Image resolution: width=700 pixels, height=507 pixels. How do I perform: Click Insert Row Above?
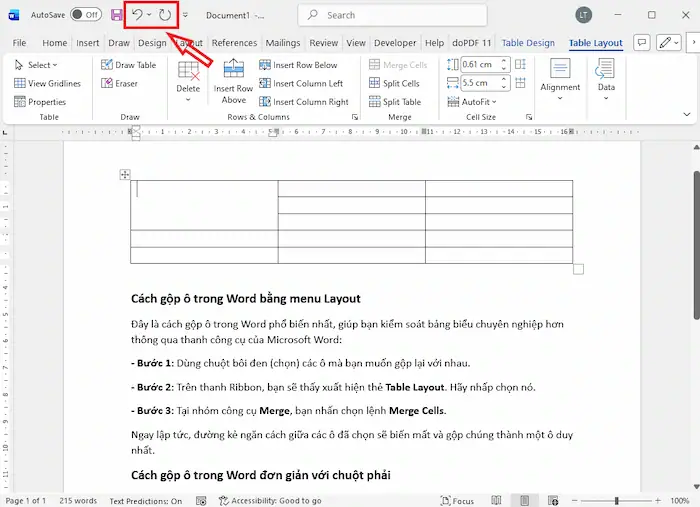tap(233, 82)
